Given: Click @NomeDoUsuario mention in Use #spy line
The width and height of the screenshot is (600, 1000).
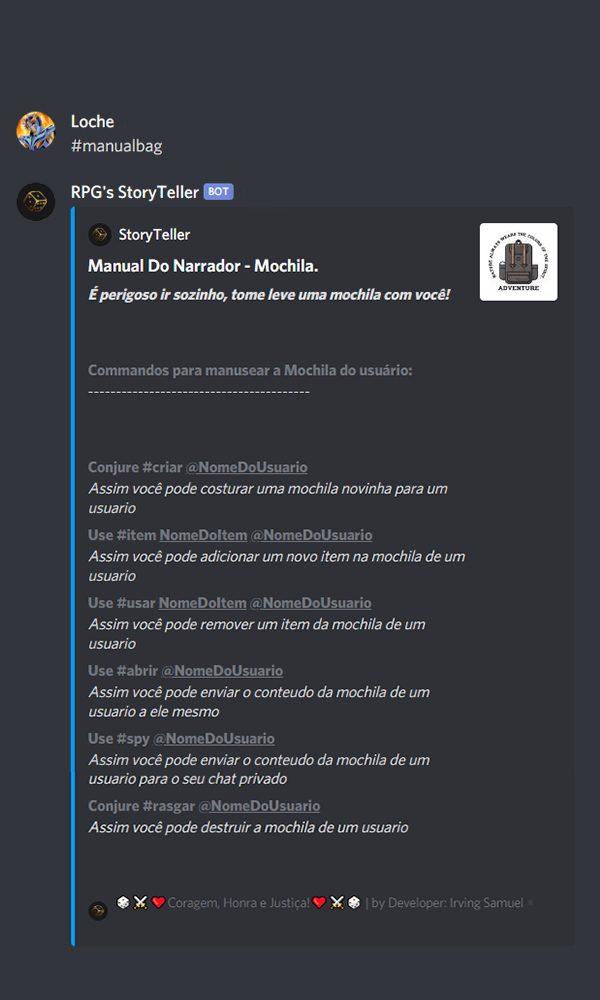Looking at the screenshot, I should click(214, 739).
